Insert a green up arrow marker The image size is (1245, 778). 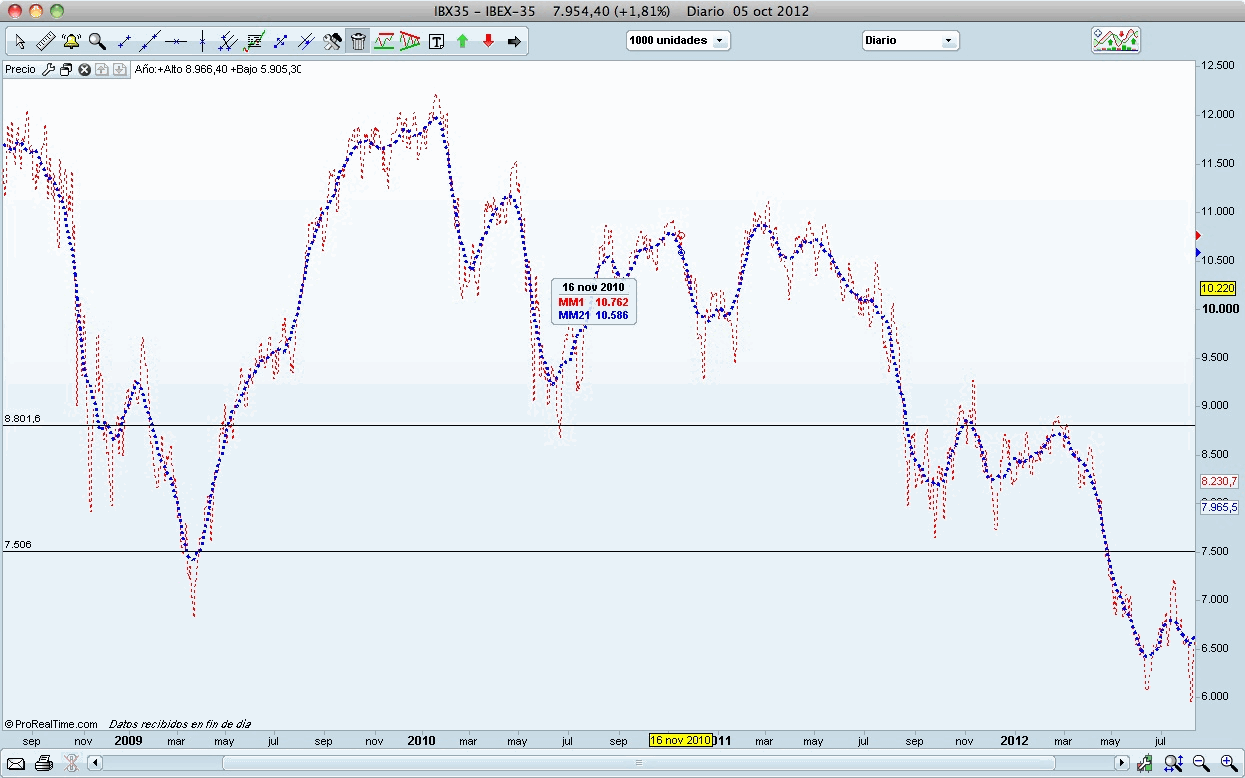click(462, 41)
